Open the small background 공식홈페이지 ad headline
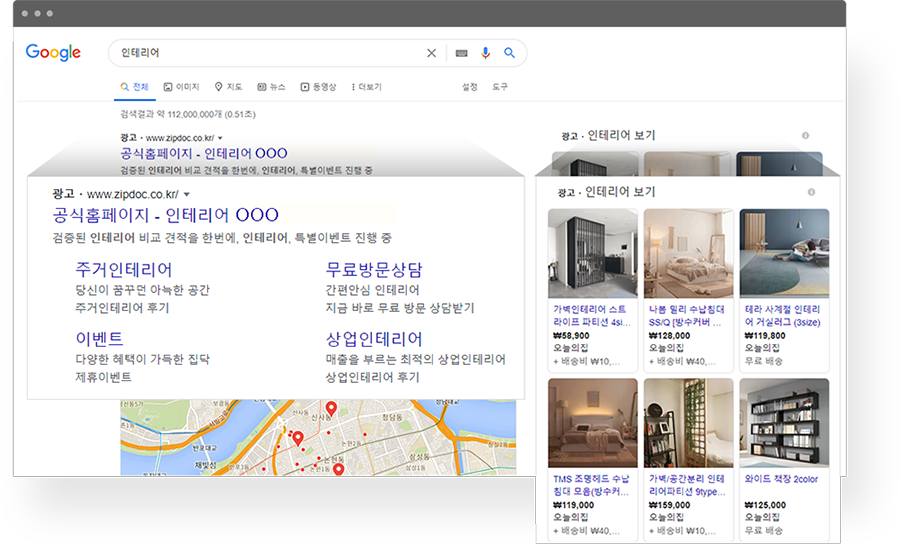This screenshot has width=900, height=545. (204, 153)
